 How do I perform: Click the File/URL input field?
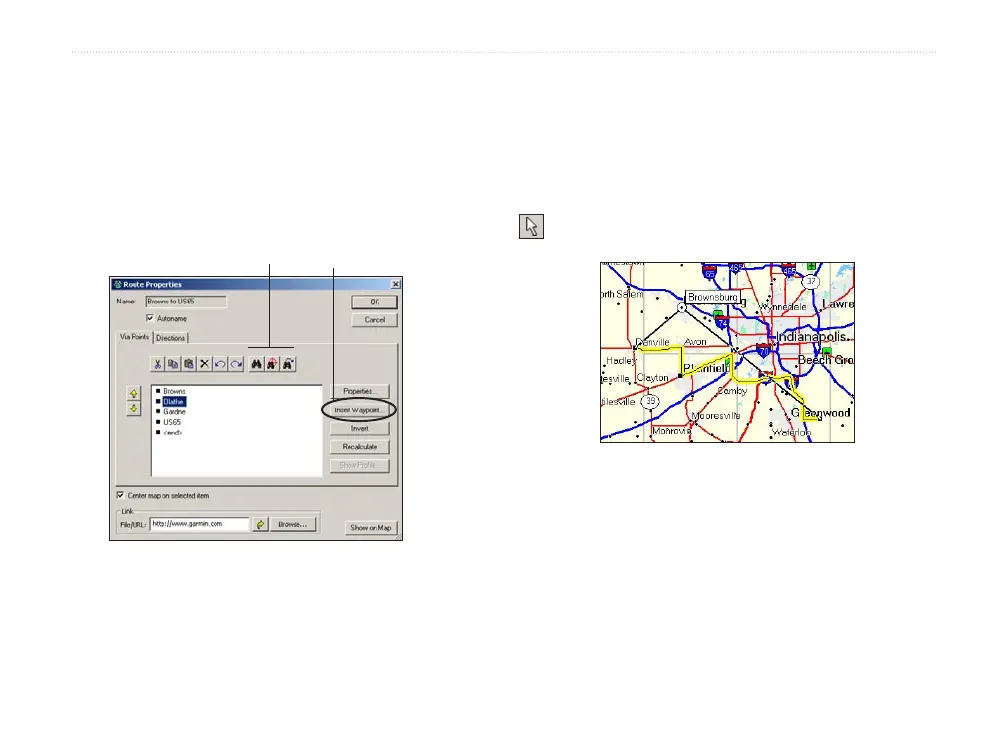(x=199, y=524)
